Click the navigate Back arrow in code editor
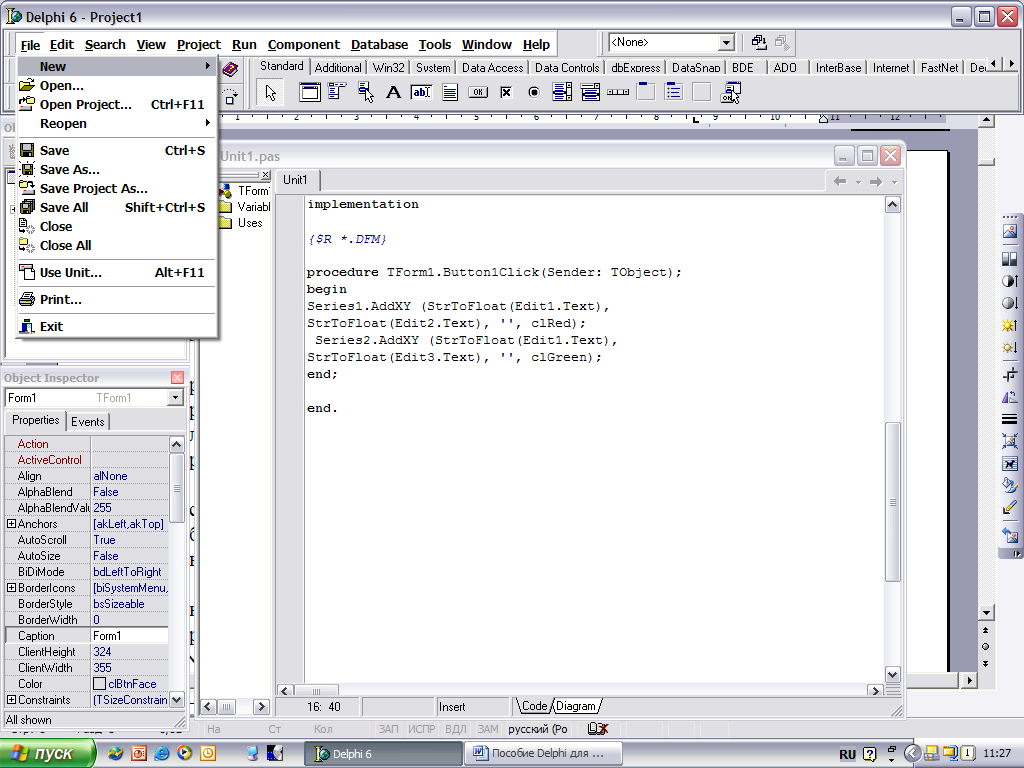 [840, 182]
